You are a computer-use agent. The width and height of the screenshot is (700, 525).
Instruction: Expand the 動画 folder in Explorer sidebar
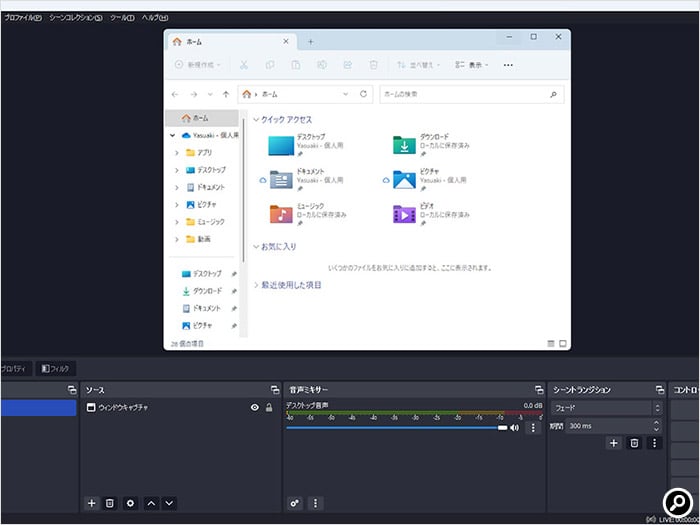click(177, 239)
